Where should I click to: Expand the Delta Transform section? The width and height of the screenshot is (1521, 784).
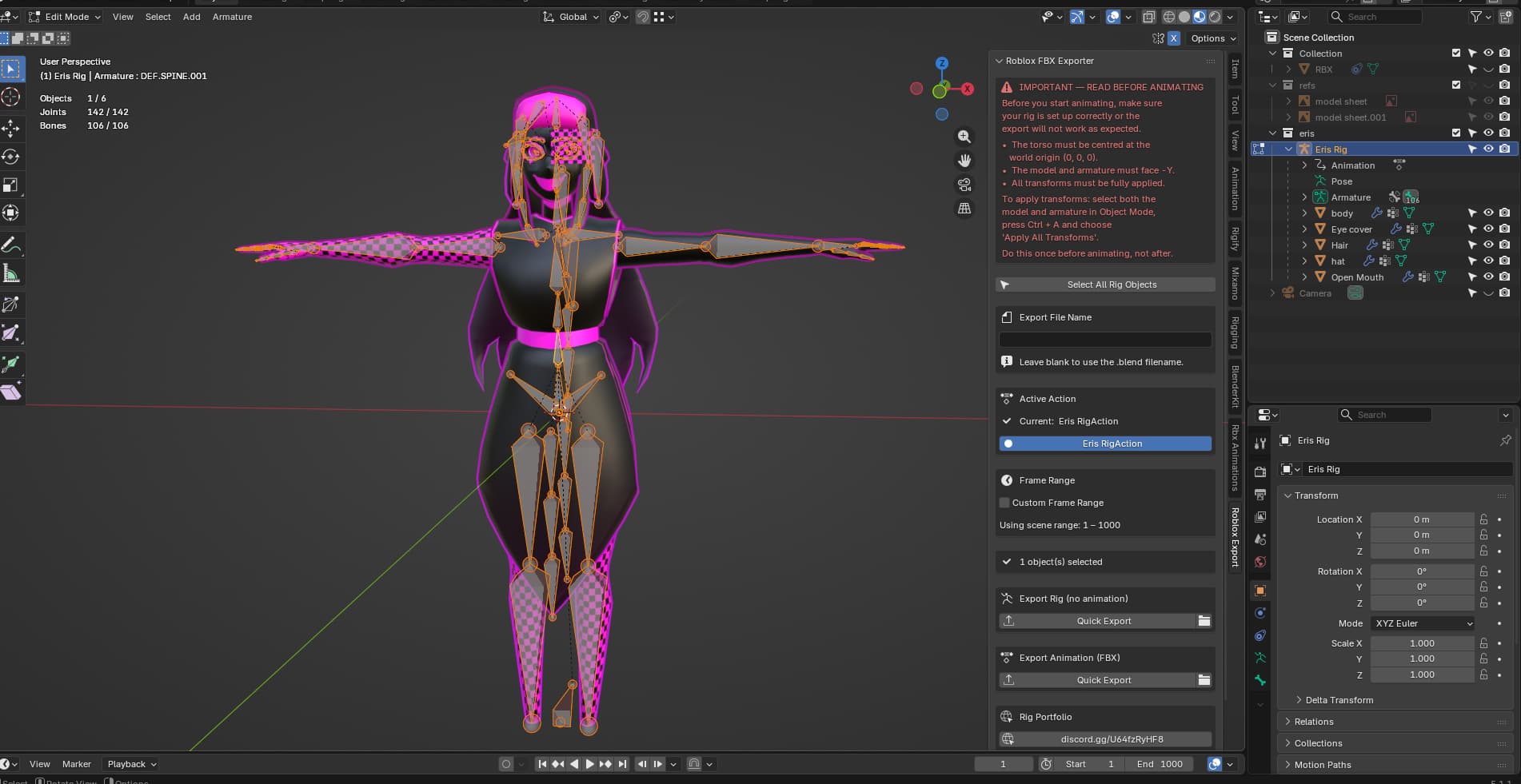click(x=1339, y=700)
